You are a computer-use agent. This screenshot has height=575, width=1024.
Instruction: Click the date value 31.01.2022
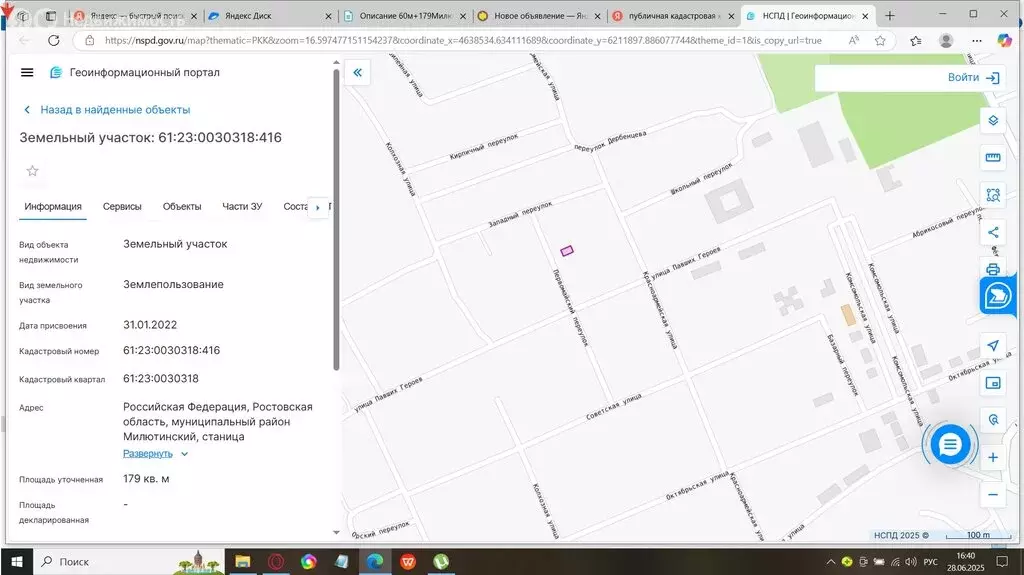coord(150,325)
